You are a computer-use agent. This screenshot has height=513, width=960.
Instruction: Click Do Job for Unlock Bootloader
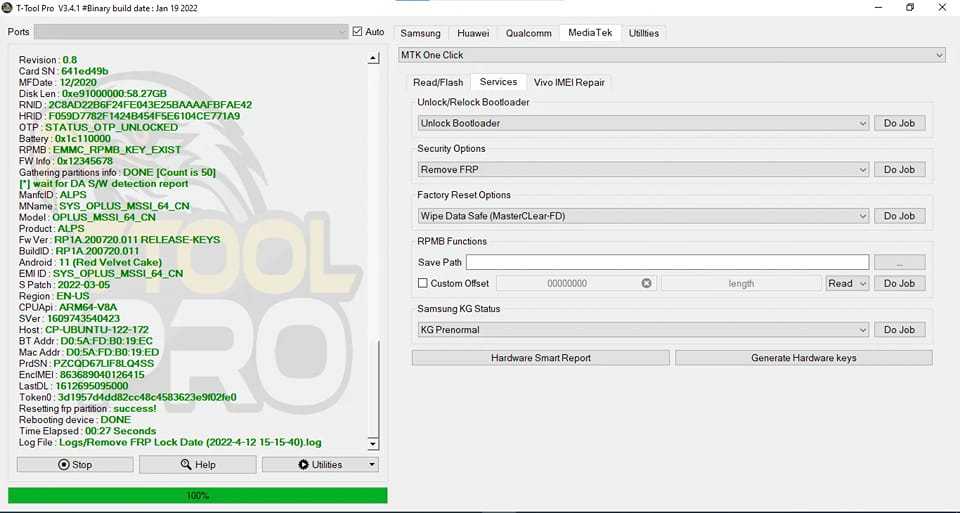click(x=899, y=123)
